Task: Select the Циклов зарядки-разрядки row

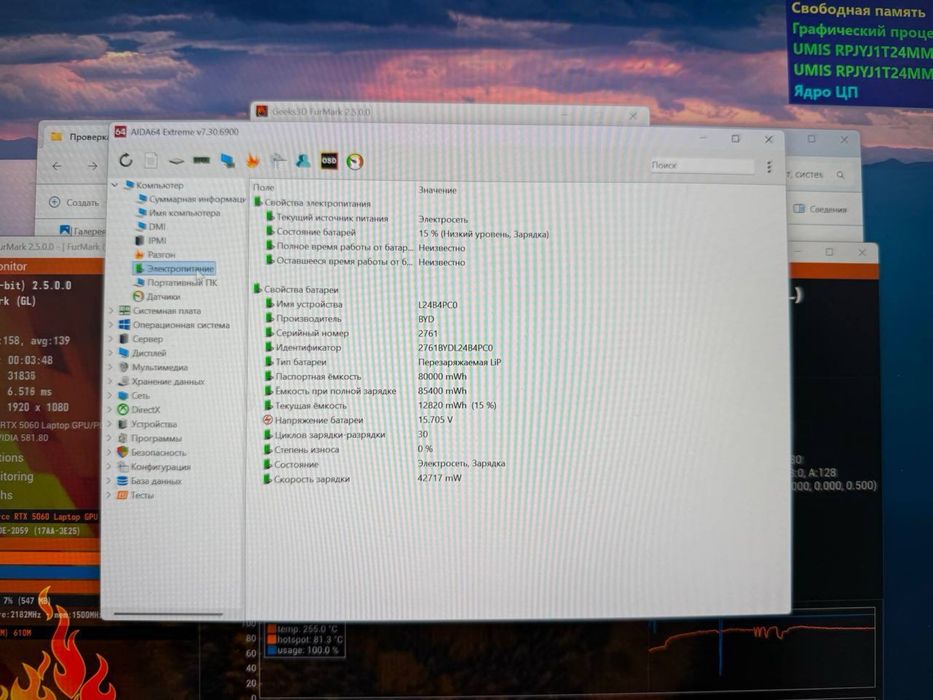Action: tap(346, 435)
